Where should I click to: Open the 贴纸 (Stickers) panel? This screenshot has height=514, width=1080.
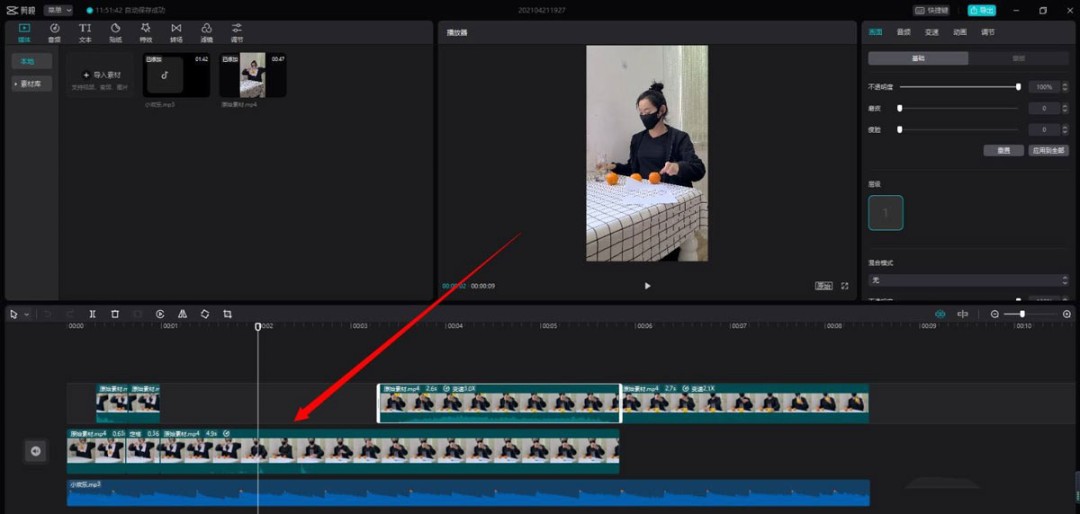pos(115,32)
